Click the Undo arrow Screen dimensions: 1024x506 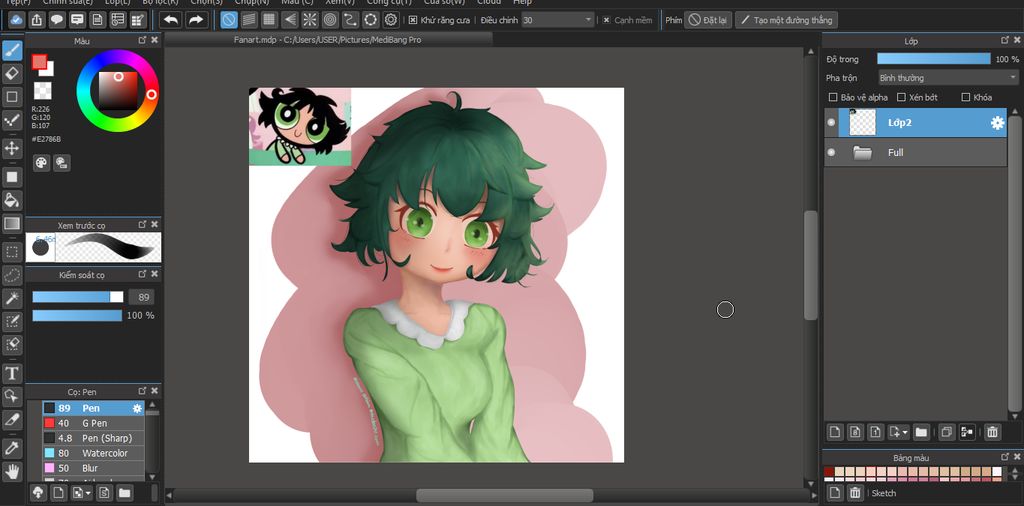coord(171,20)
